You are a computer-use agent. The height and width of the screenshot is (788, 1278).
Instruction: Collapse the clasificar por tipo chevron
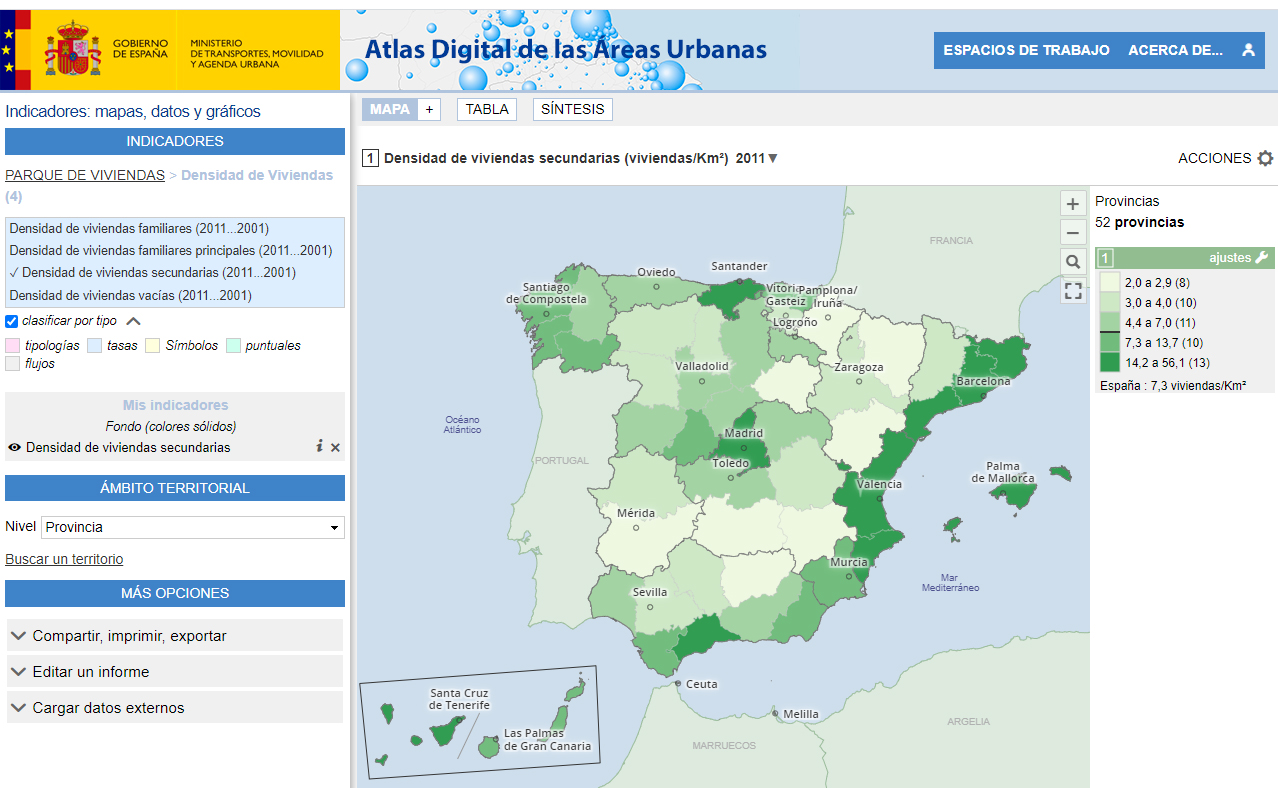133,321
